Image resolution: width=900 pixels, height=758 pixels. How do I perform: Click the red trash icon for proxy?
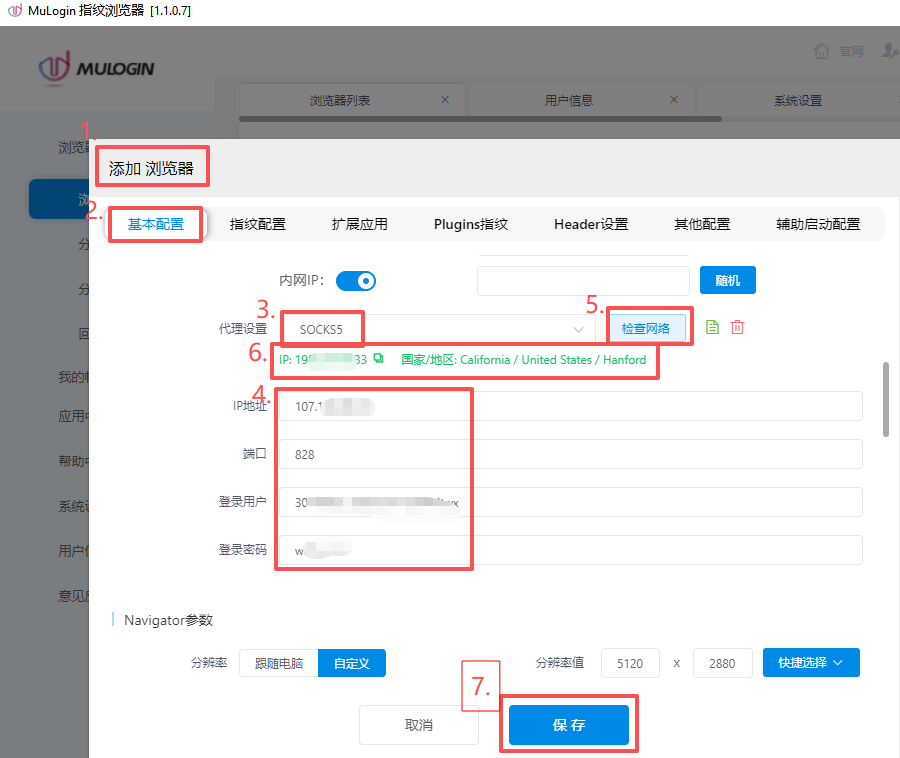[737, 327]
